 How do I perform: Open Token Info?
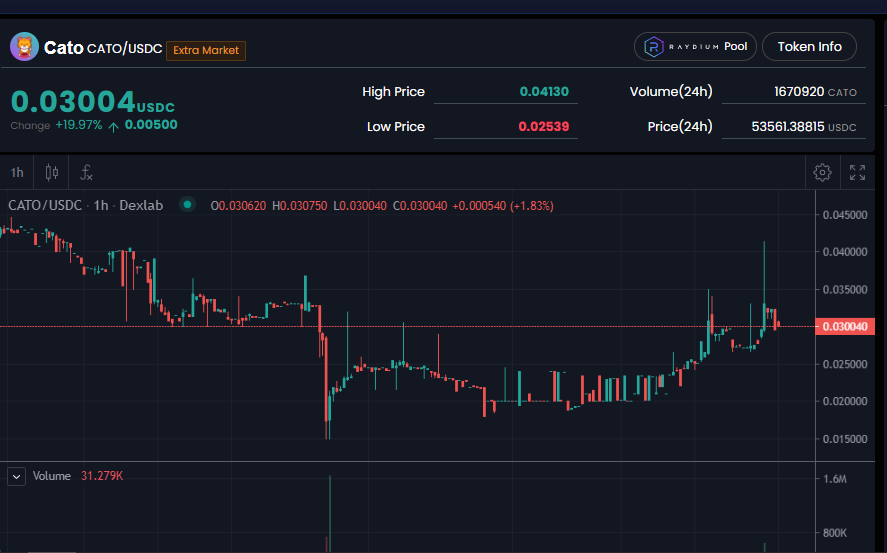(809, 46)
